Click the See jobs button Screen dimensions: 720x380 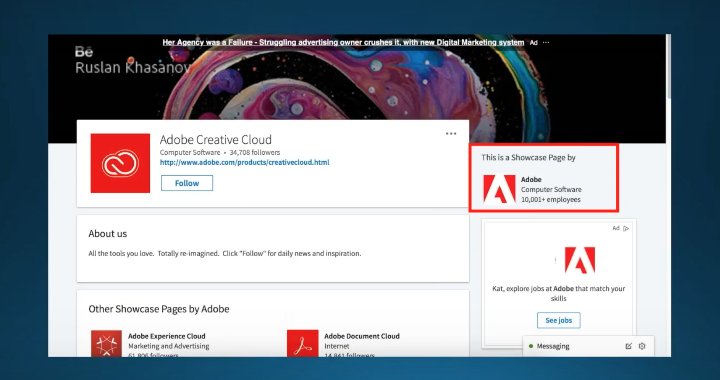[x=558, y=320]
